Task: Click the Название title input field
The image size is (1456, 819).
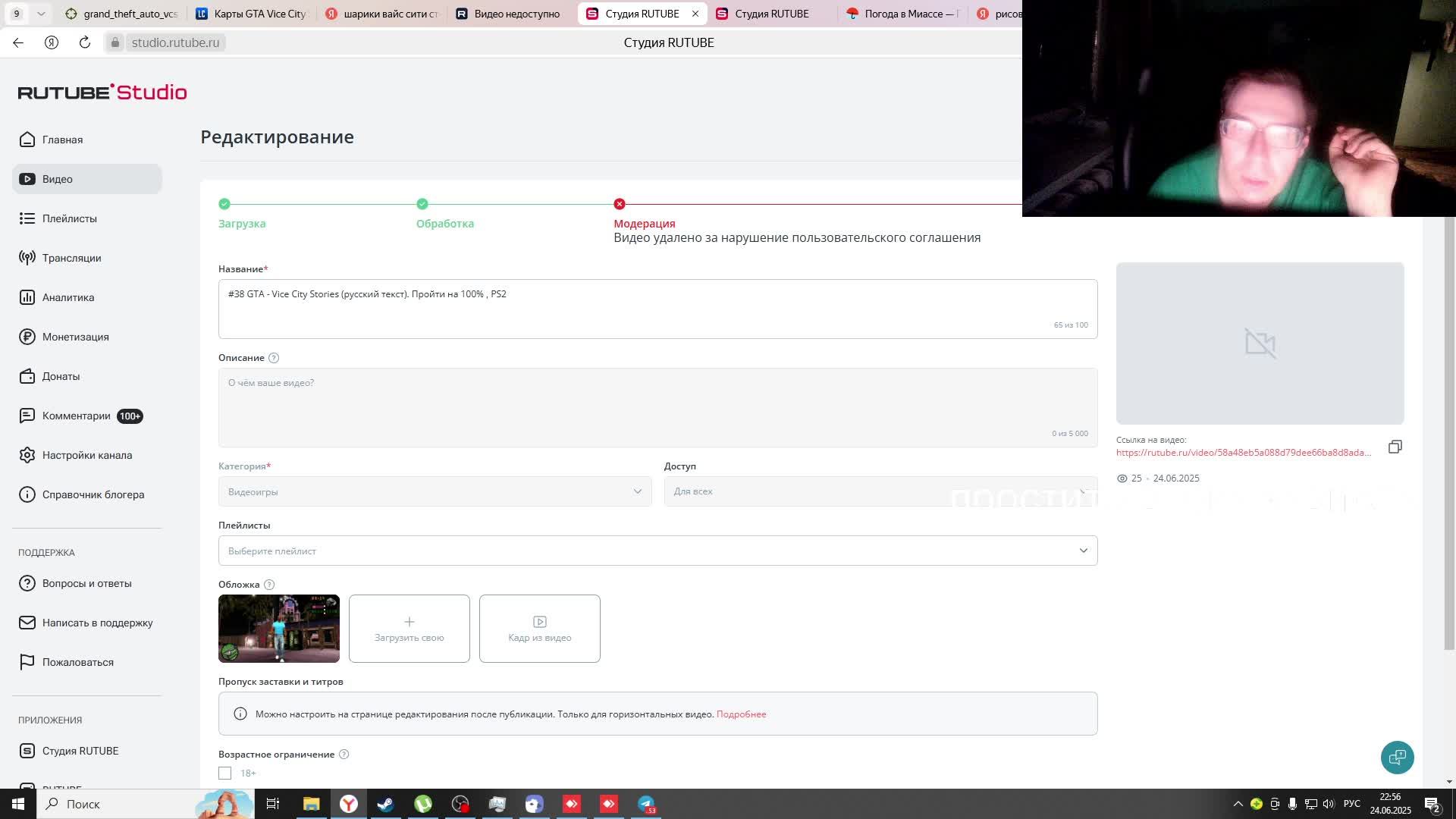Action: (x=657, y=309)
